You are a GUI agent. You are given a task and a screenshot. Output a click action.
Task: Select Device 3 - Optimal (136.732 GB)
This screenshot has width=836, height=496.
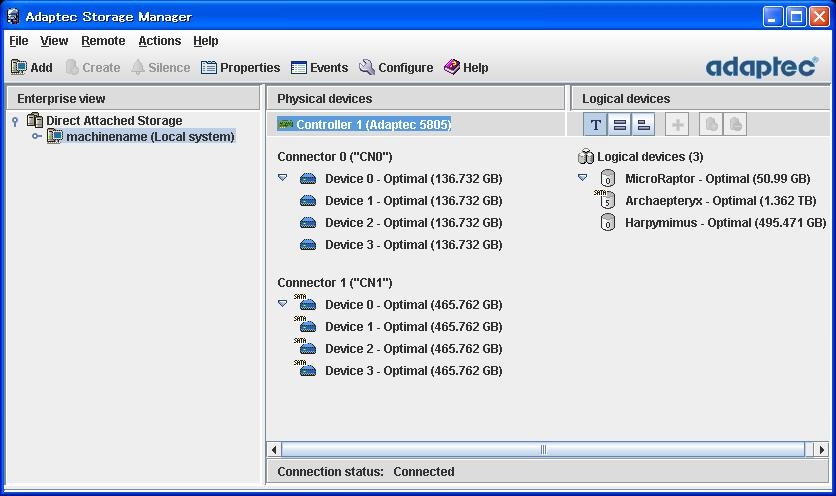(x=414, y=245)
